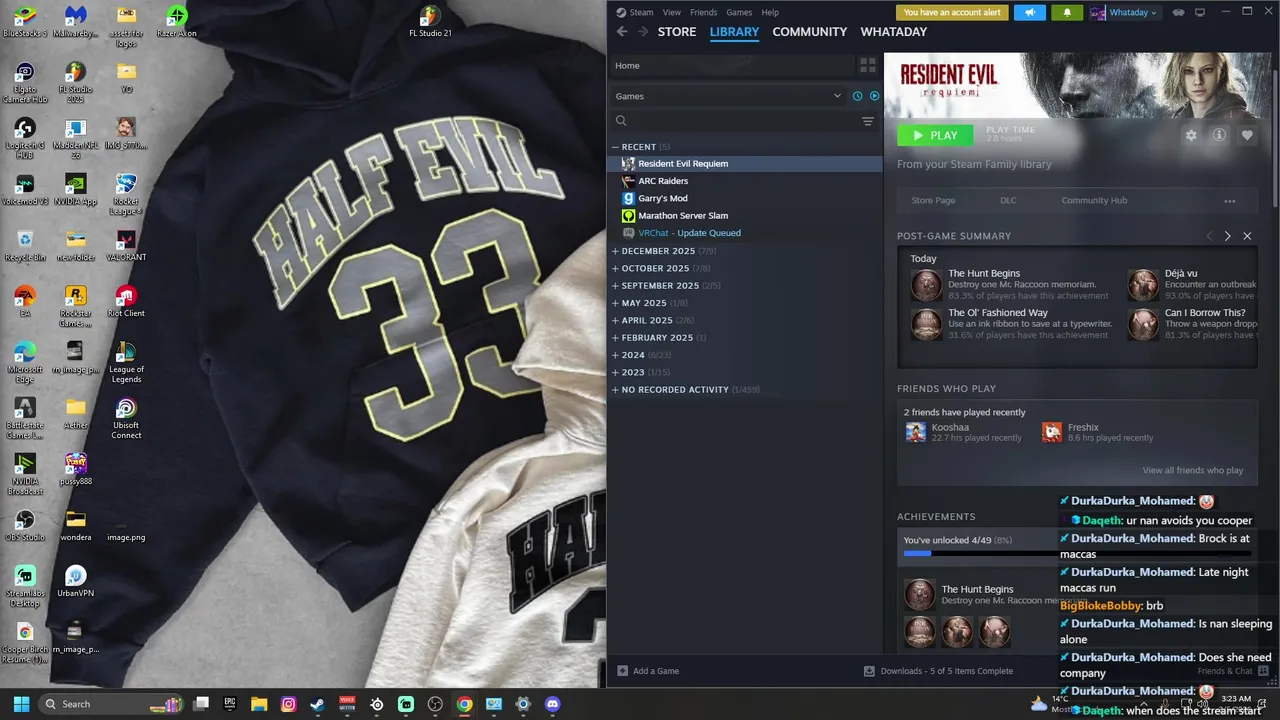Open the Friends menu

pyautogui.click(x=703, y=12)
